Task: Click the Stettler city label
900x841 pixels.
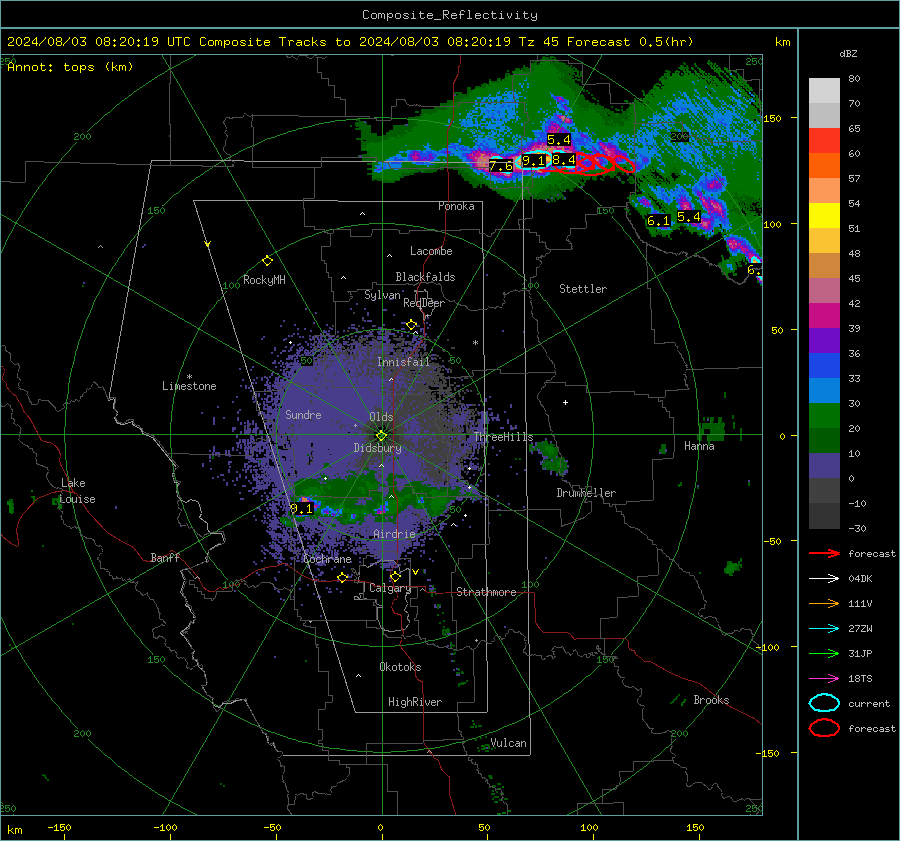Action: pos(583,289)
